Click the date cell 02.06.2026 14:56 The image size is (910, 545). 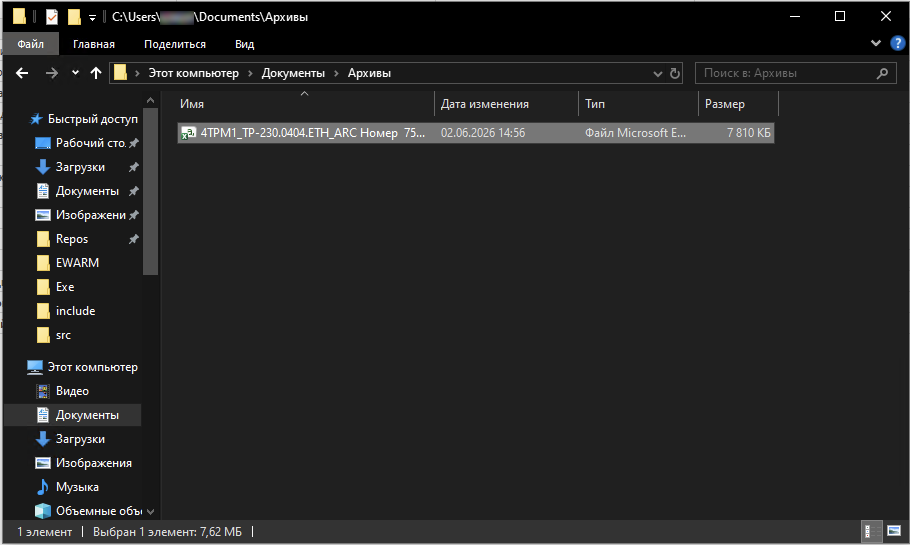[483, 133]
